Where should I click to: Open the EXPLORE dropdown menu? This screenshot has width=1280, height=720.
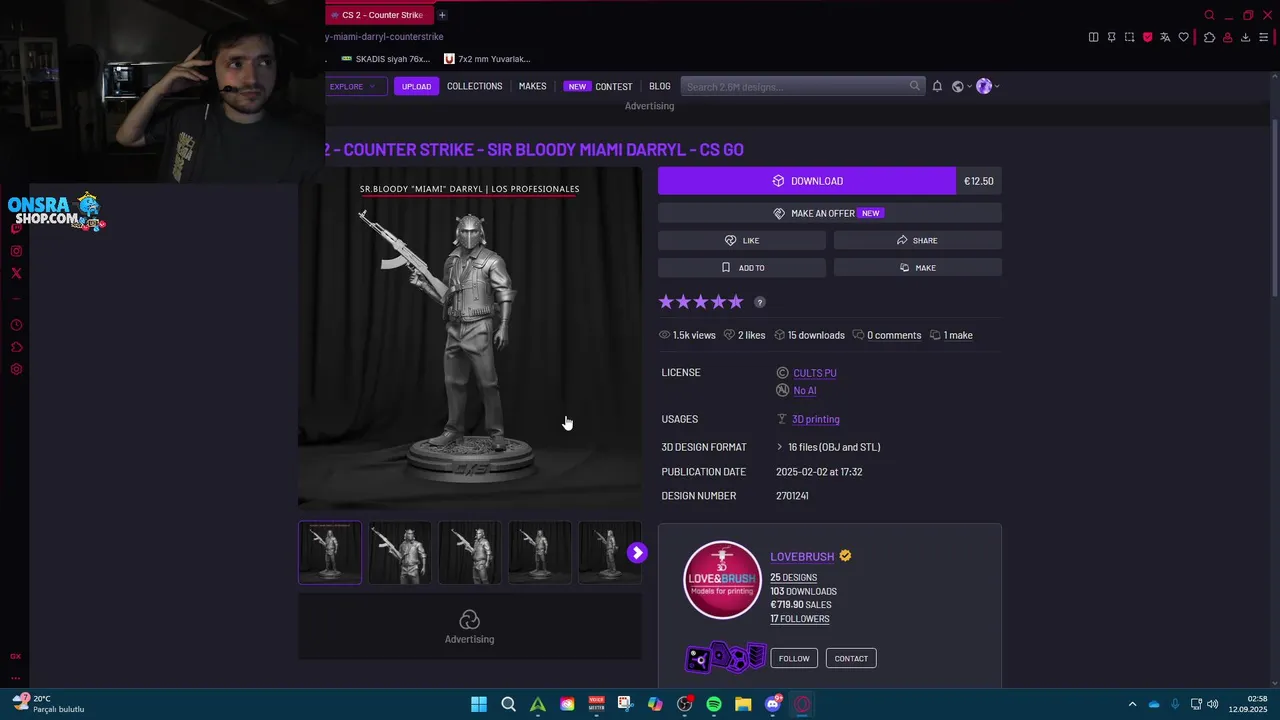pyautogui.click(x=352, y=86)
